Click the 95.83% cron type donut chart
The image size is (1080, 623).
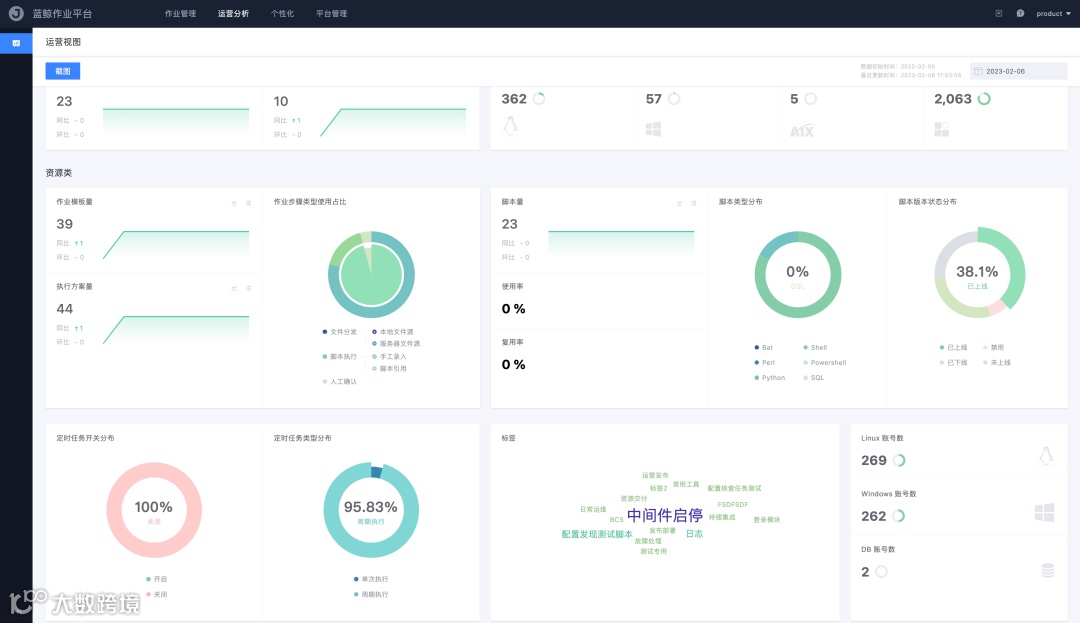(371, 510)
